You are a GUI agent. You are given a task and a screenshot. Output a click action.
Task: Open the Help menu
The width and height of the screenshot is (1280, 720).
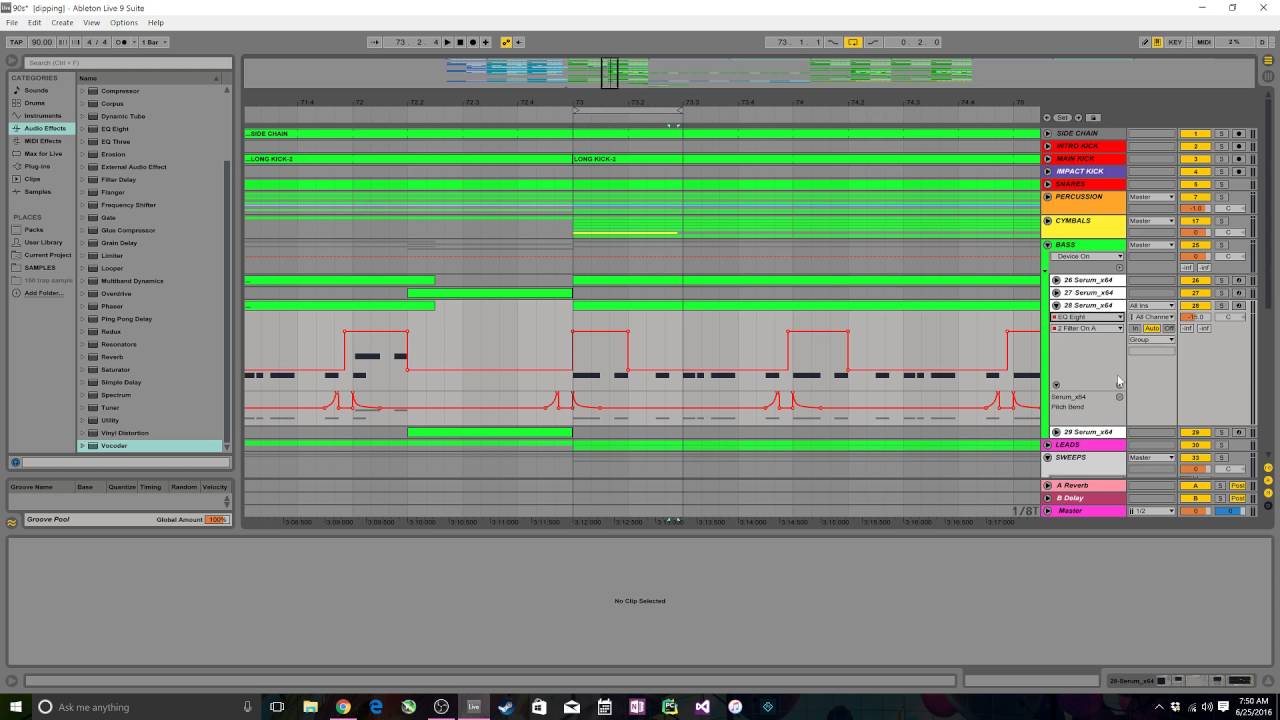point(155,22)
